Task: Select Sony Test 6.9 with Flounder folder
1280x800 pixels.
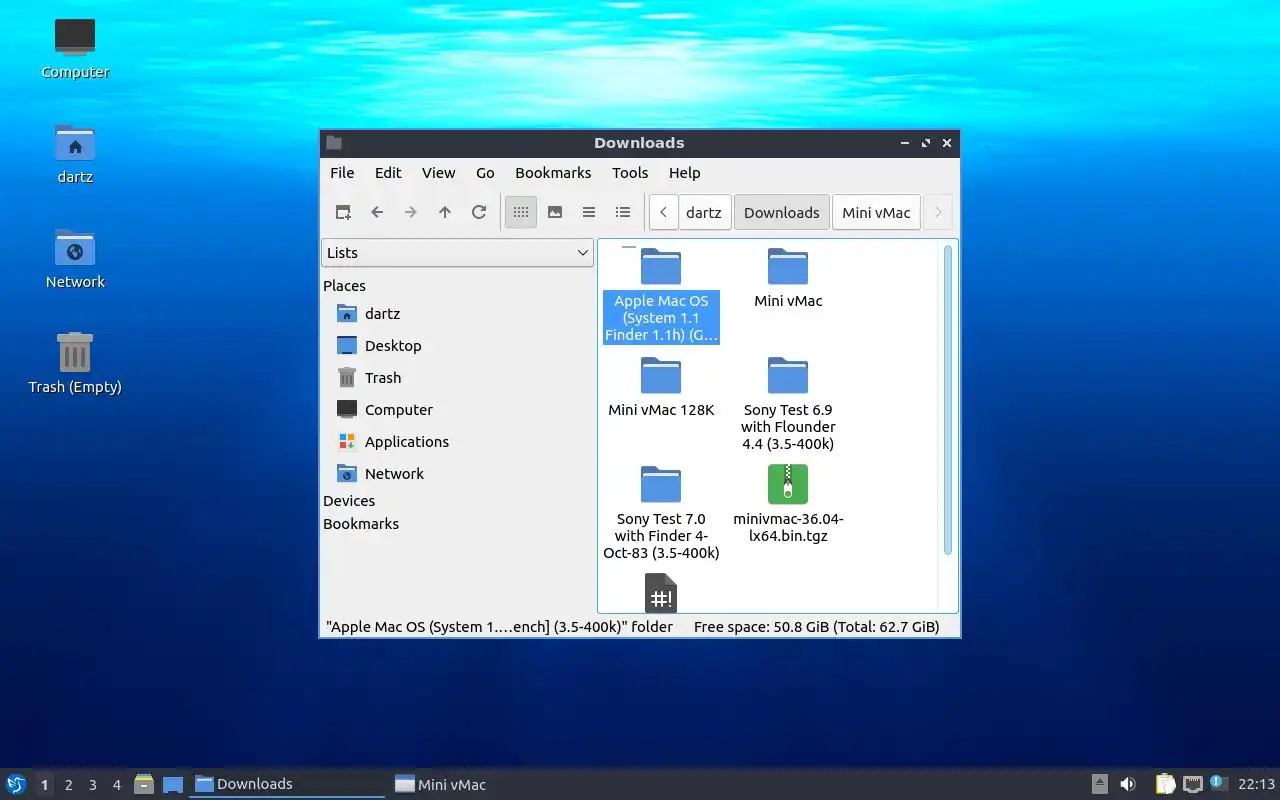Action: [788, 404]
